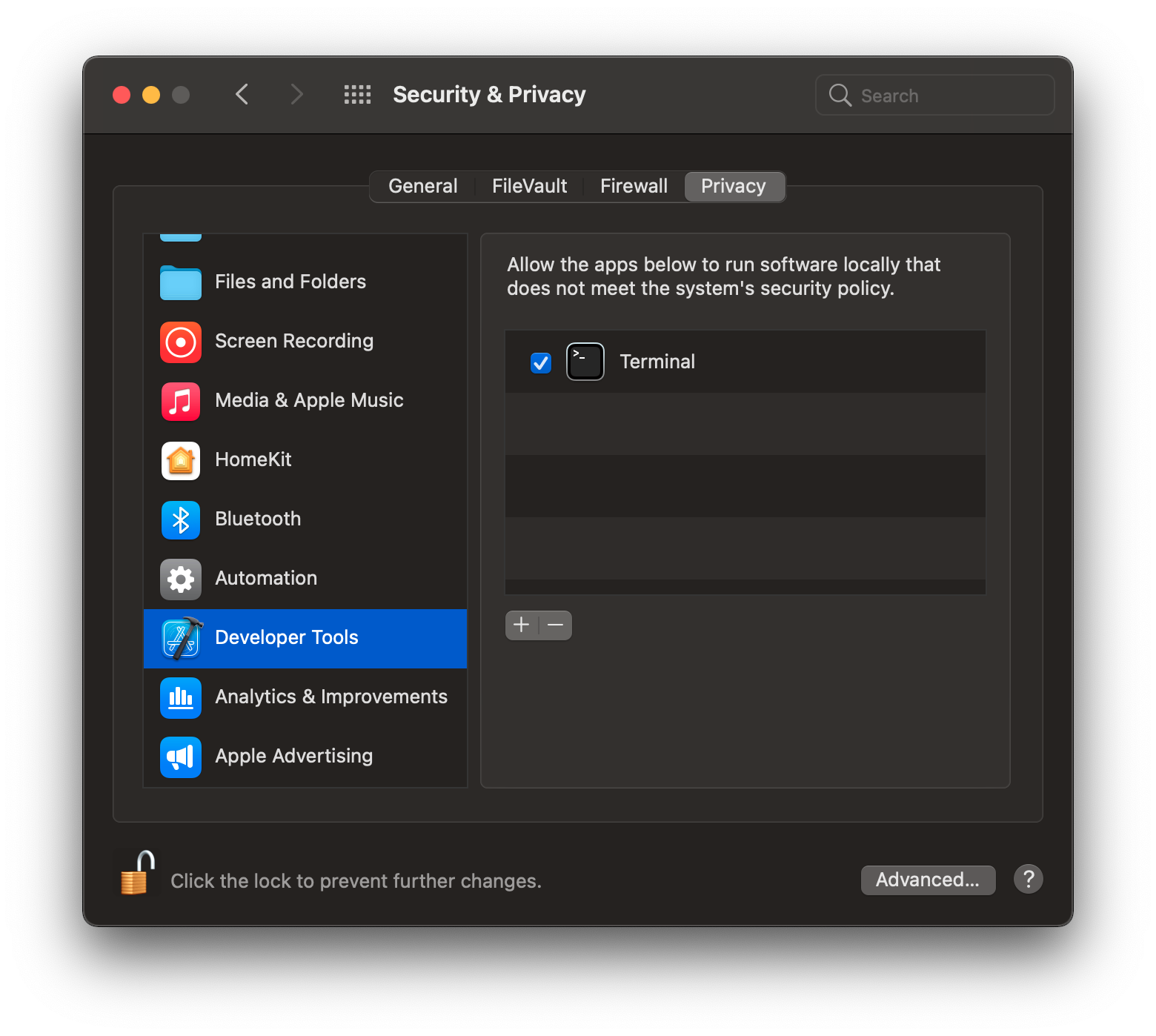Screen dimensions: 1156x1036
Task: Add an app with the plus button
Action: (521, 625)
